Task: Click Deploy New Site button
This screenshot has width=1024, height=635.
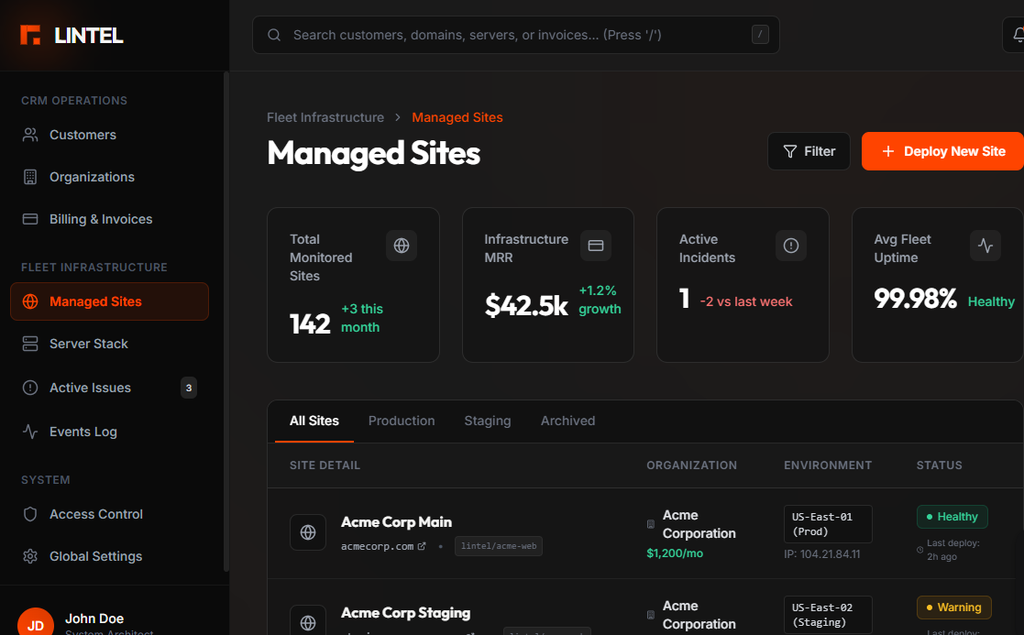Action: coord(943,152)
